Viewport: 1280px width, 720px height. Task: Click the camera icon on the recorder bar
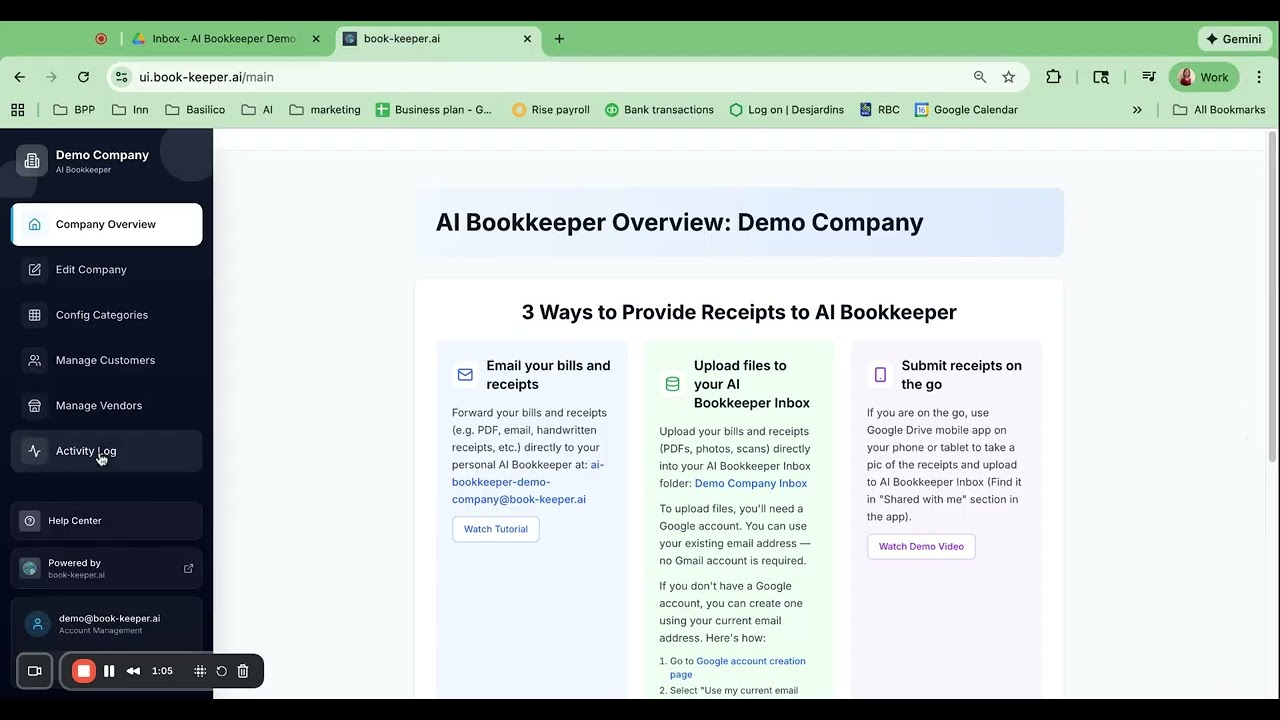pyautogui.click(x=34, y=671)
